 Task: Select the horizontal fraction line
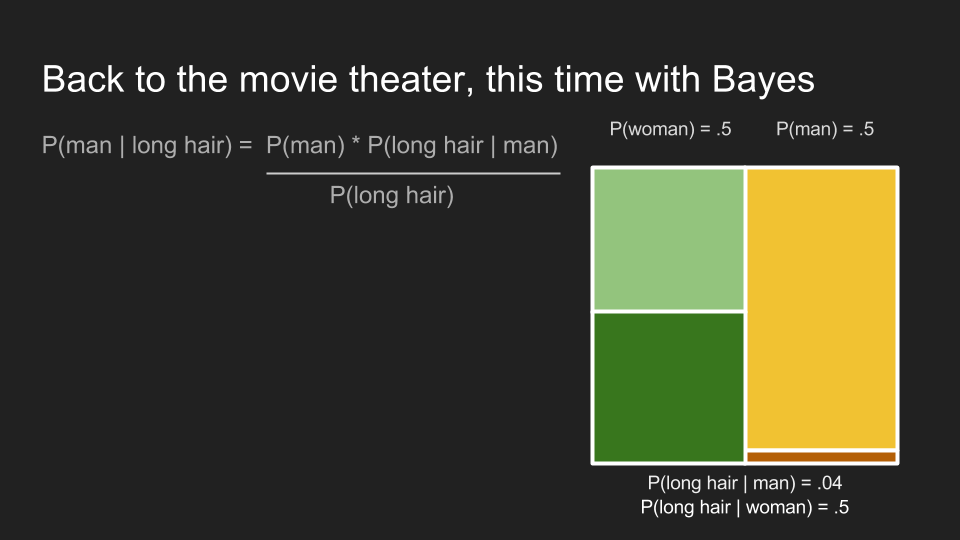click(x=412, y=173)
